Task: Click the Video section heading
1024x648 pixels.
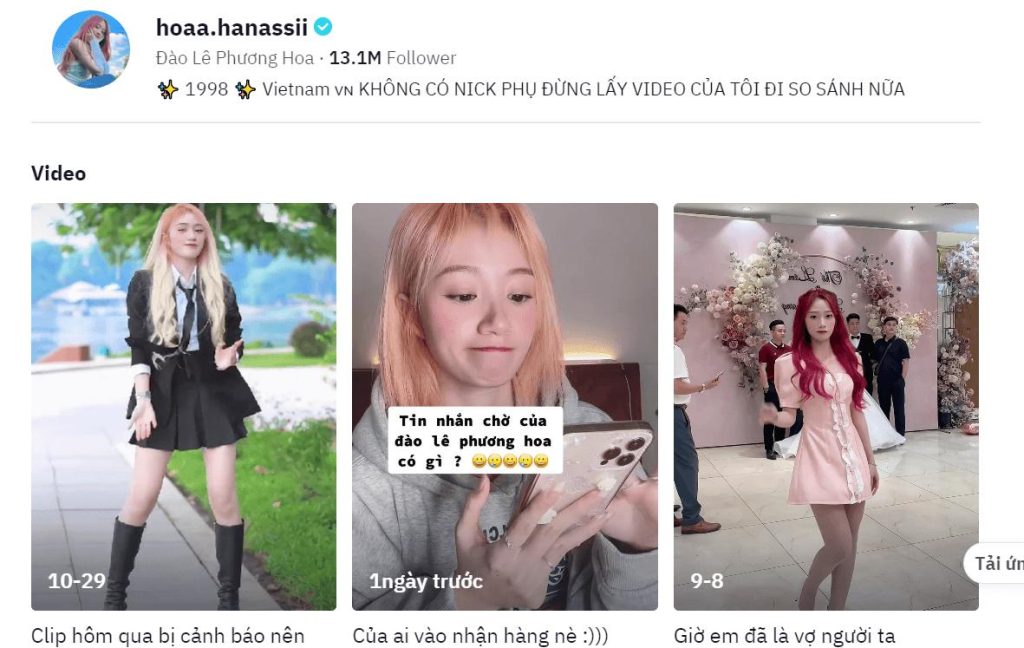Action: pyautogui.click(x=58, y=173)
